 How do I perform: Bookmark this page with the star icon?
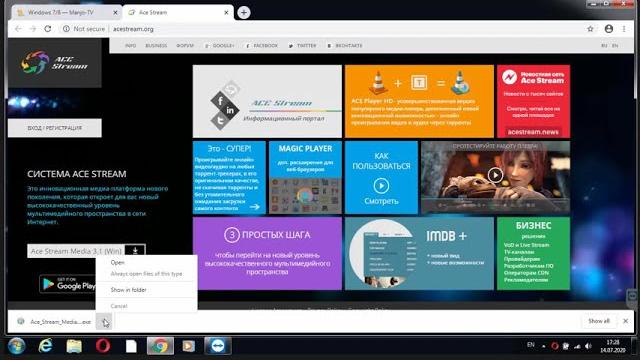coord(590,29)
